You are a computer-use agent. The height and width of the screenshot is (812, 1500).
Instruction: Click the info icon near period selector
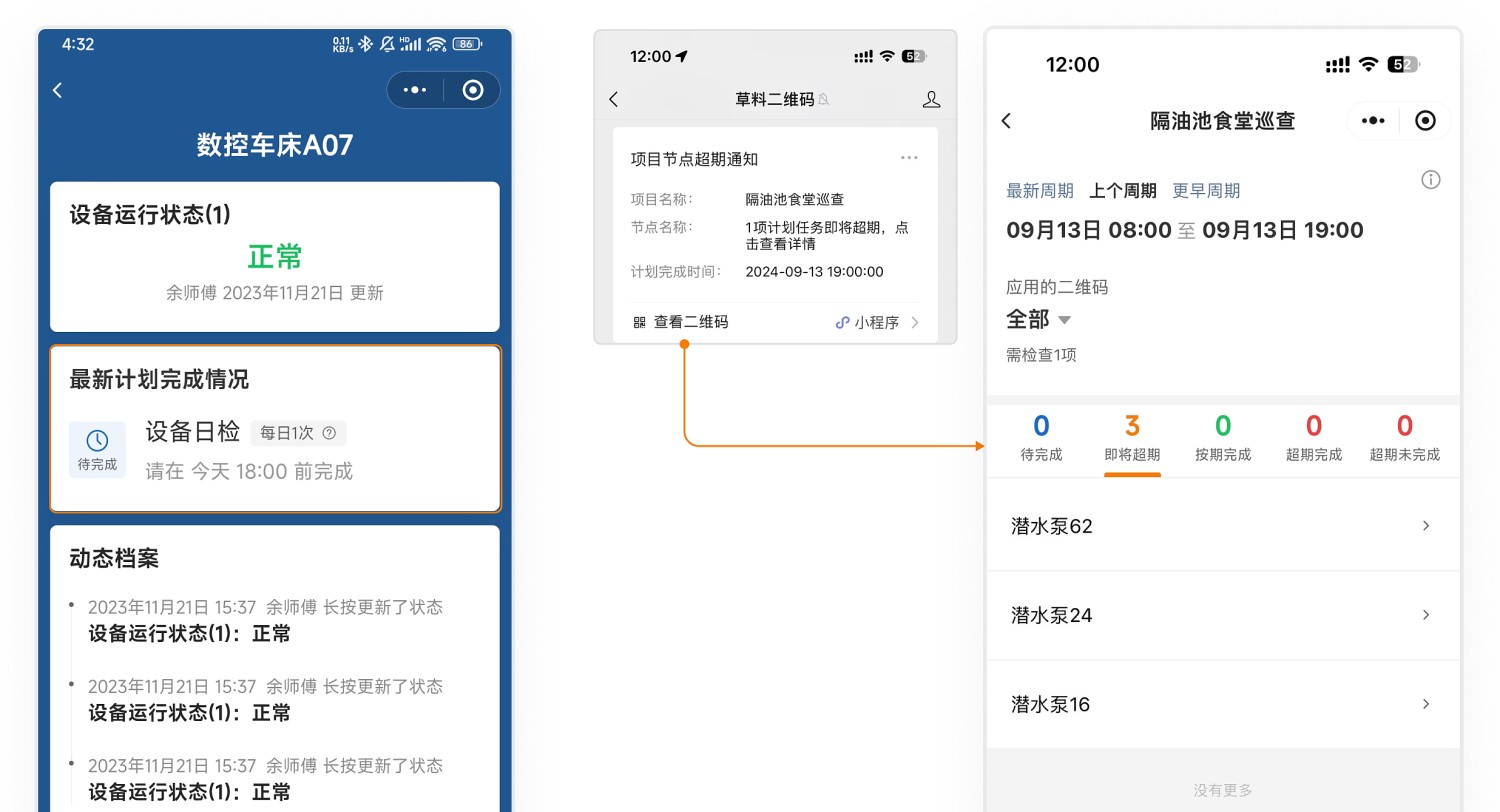click(x=1430, y=180)
